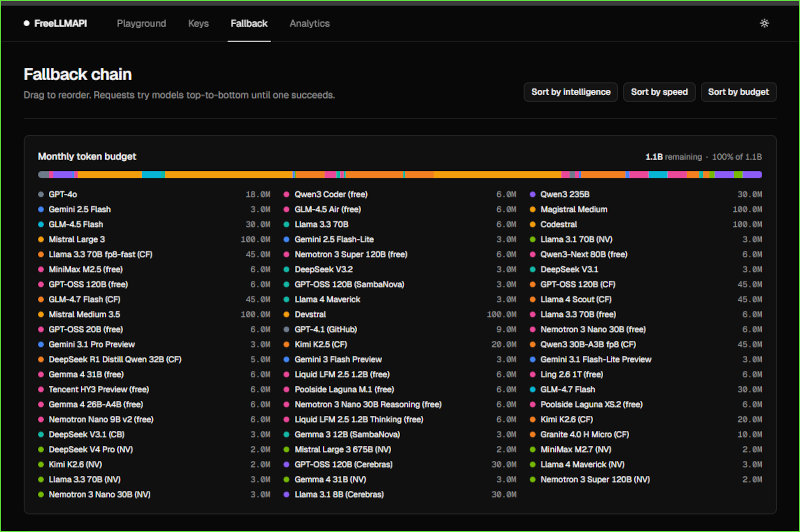Click the long orange segment of budget bar
800x532 pixels.
coord(229,174)
